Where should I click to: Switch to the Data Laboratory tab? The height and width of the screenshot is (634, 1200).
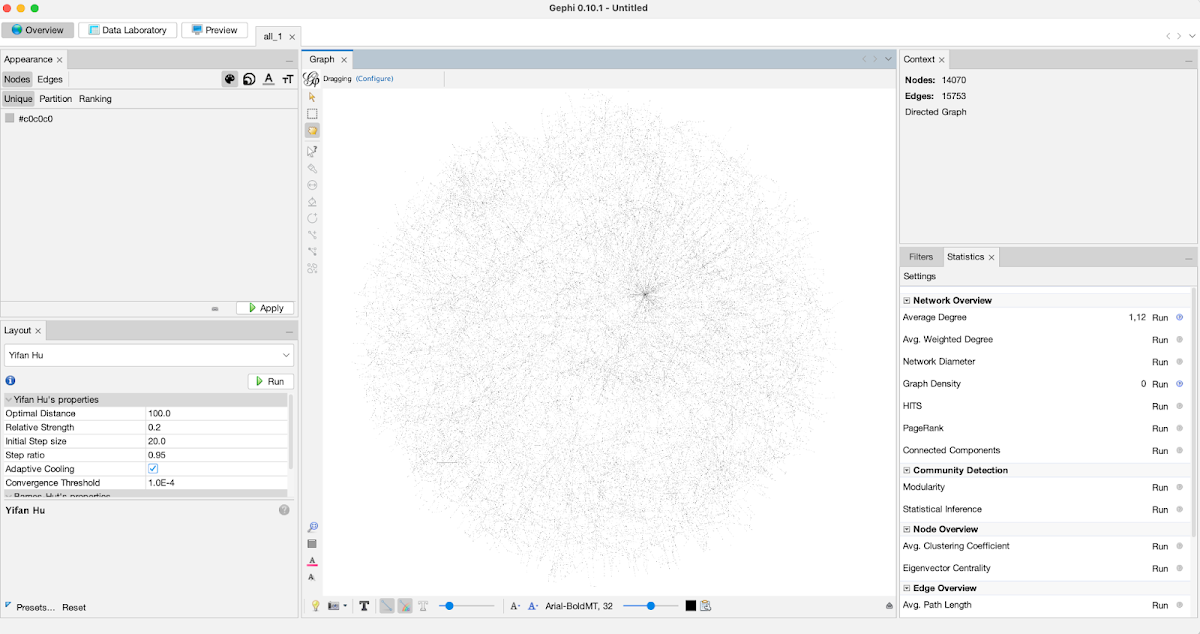[127, 29]
